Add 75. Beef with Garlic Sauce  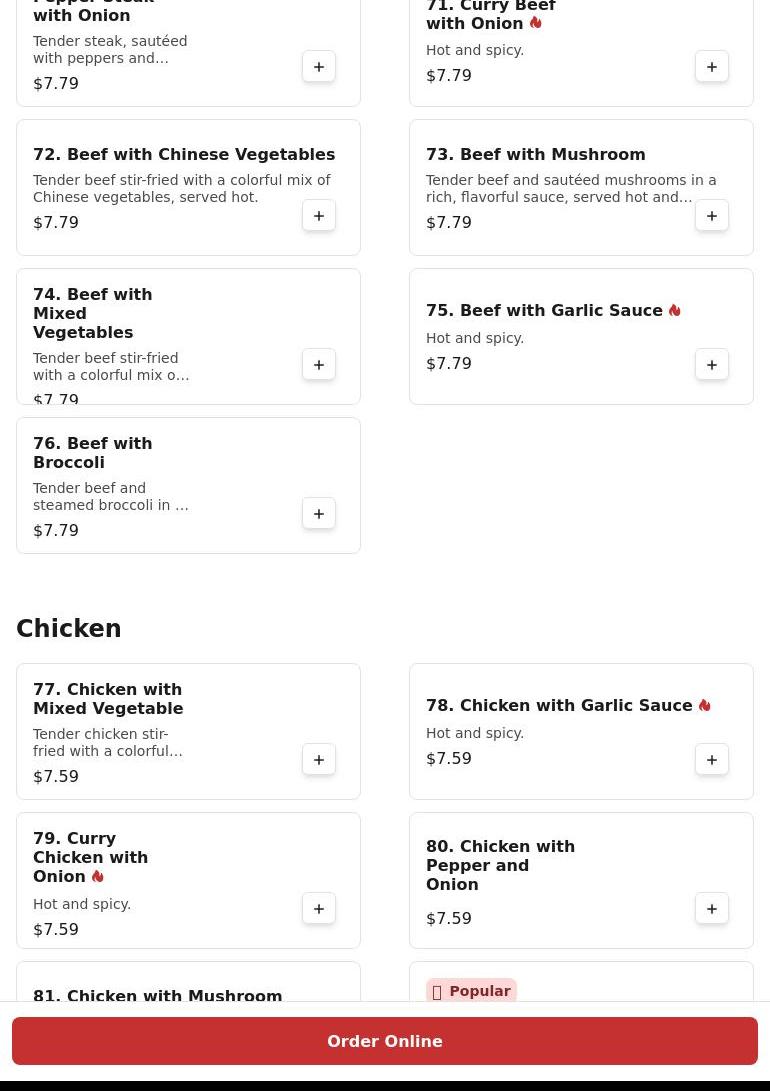pyautogui.click(x=712, y=365)
